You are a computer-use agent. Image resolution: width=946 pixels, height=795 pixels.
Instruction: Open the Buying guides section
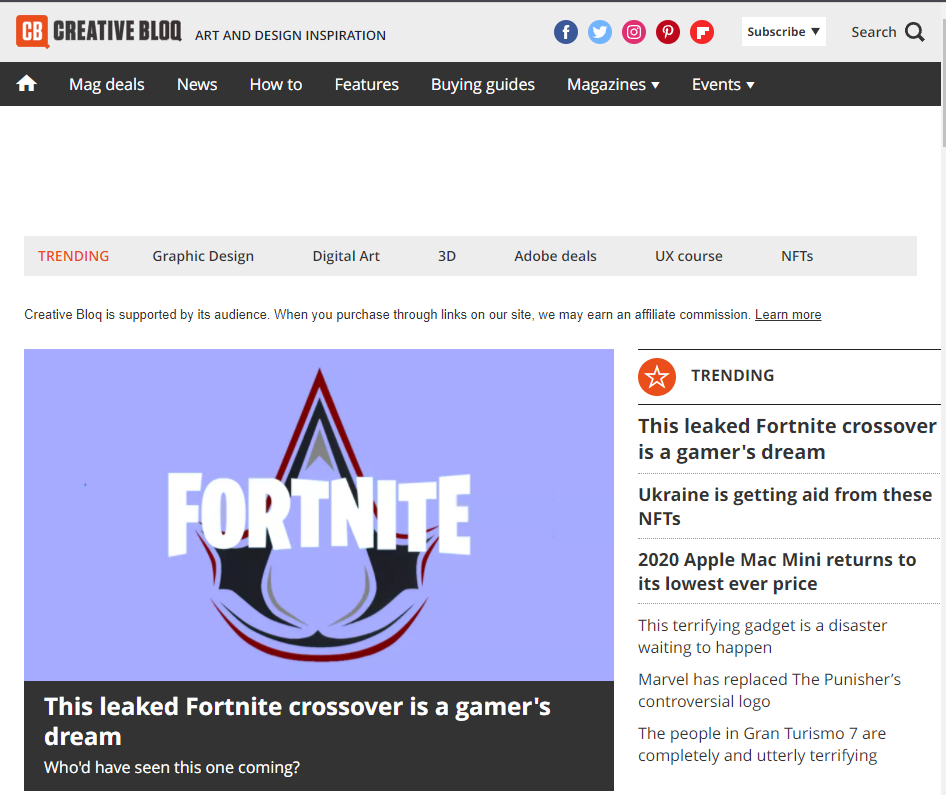[483, 84]
